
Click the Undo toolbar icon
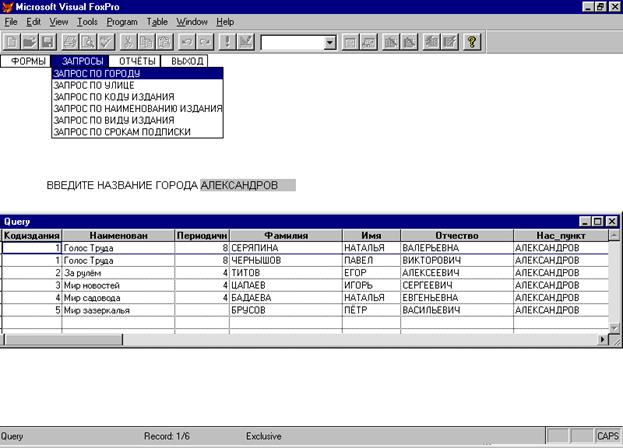185,42
